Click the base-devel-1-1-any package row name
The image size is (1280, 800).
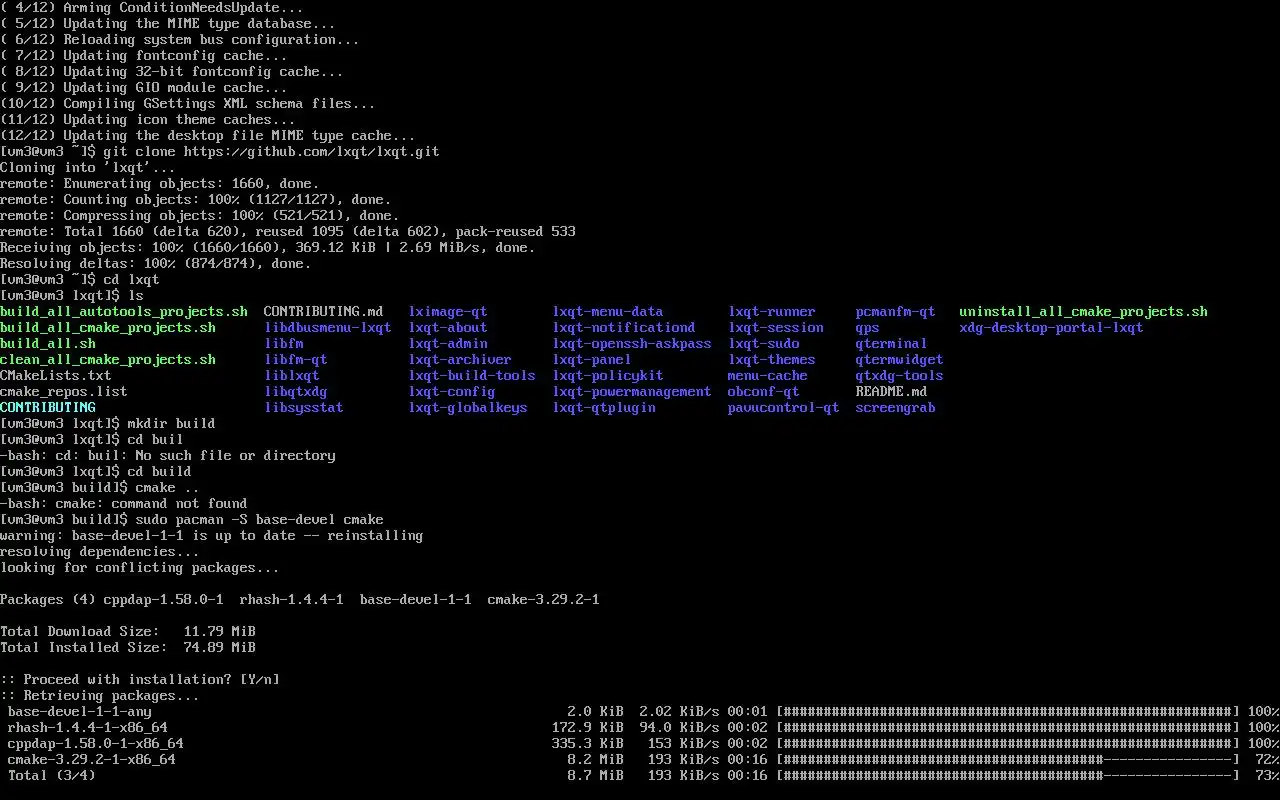click(x=80, y=712)
